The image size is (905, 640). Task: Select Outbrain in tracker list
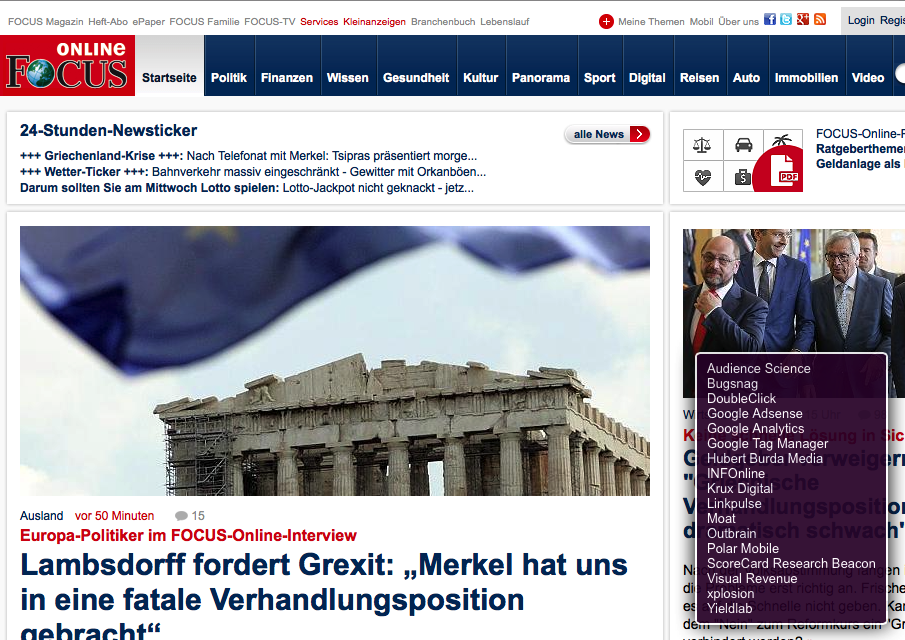pos(731,534)
